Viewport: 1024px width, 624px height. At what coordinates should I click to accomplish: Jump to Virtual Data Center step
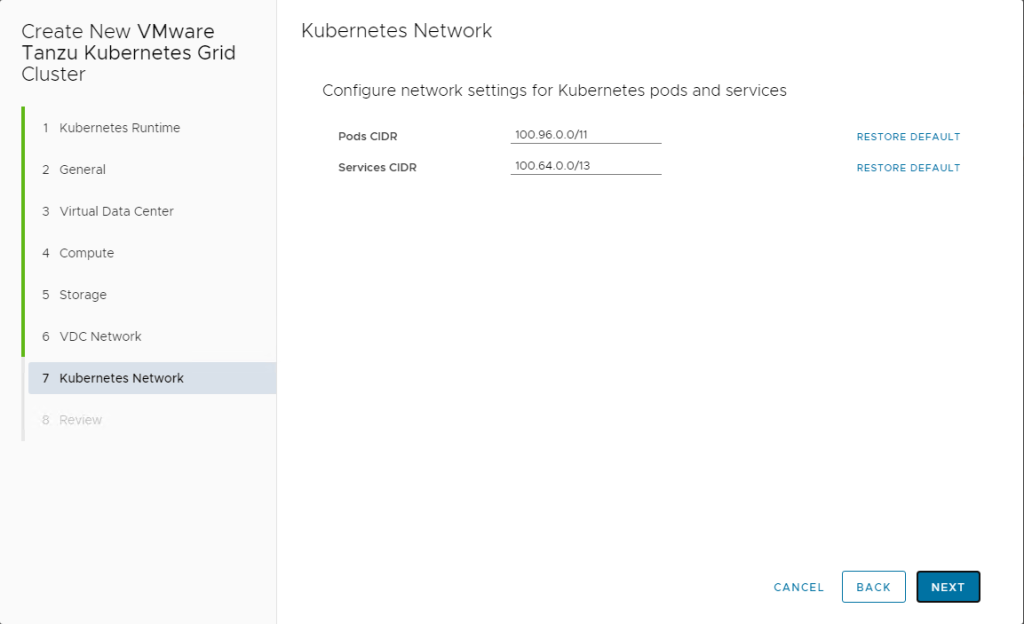click(x=151, y=211)
